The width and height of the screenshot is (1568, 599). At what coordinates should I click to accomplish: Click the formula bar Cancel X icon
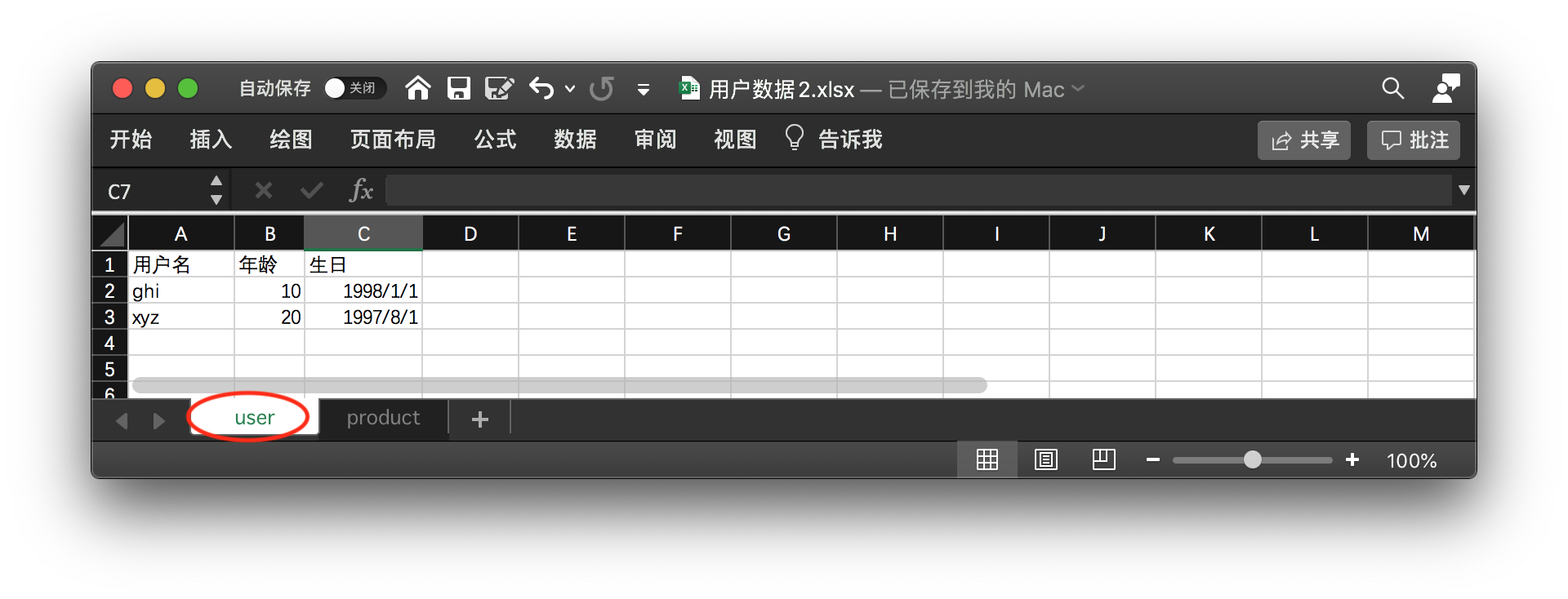[x=263, y=191]
